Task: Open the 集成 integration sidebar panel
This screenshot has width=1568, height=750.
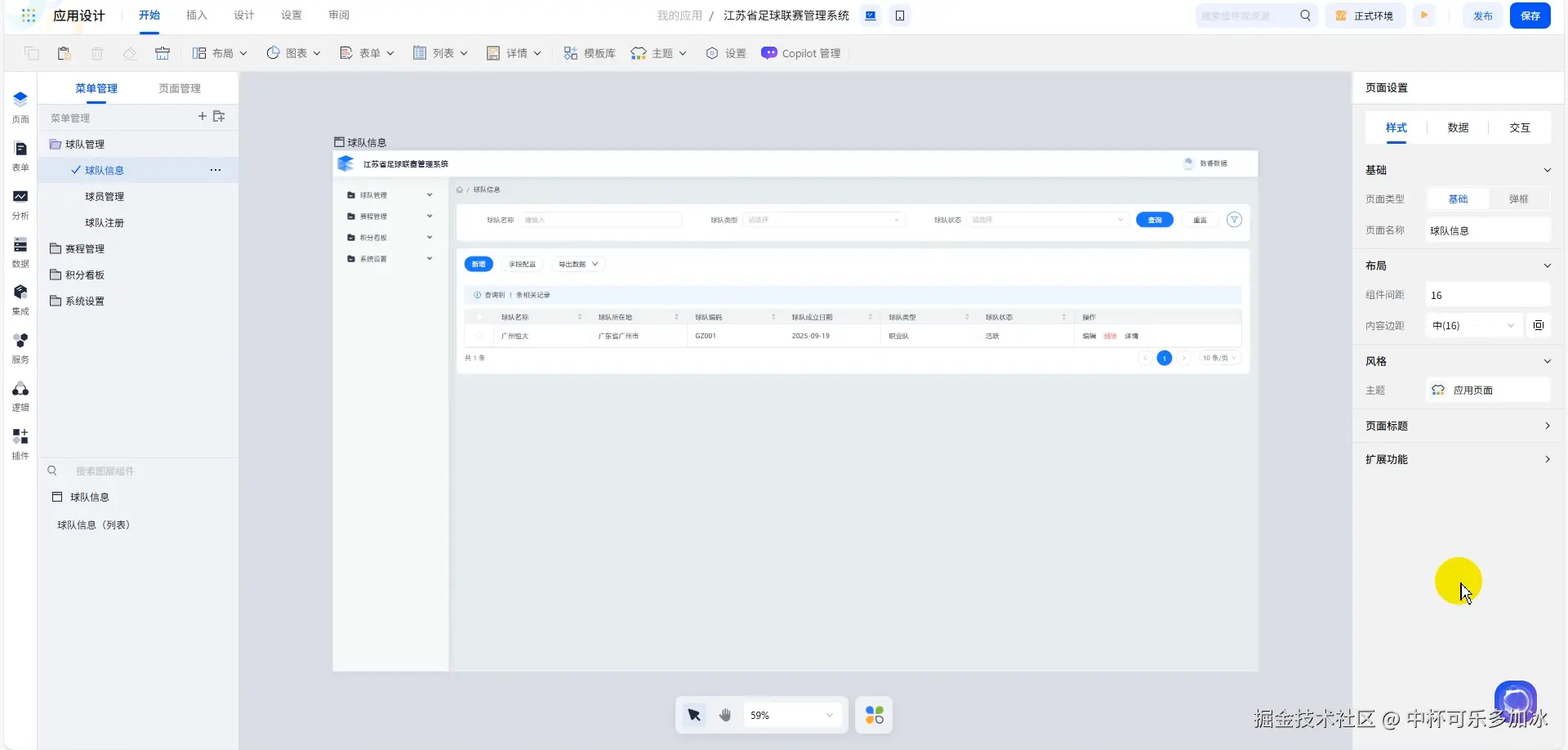Action: 20,299
